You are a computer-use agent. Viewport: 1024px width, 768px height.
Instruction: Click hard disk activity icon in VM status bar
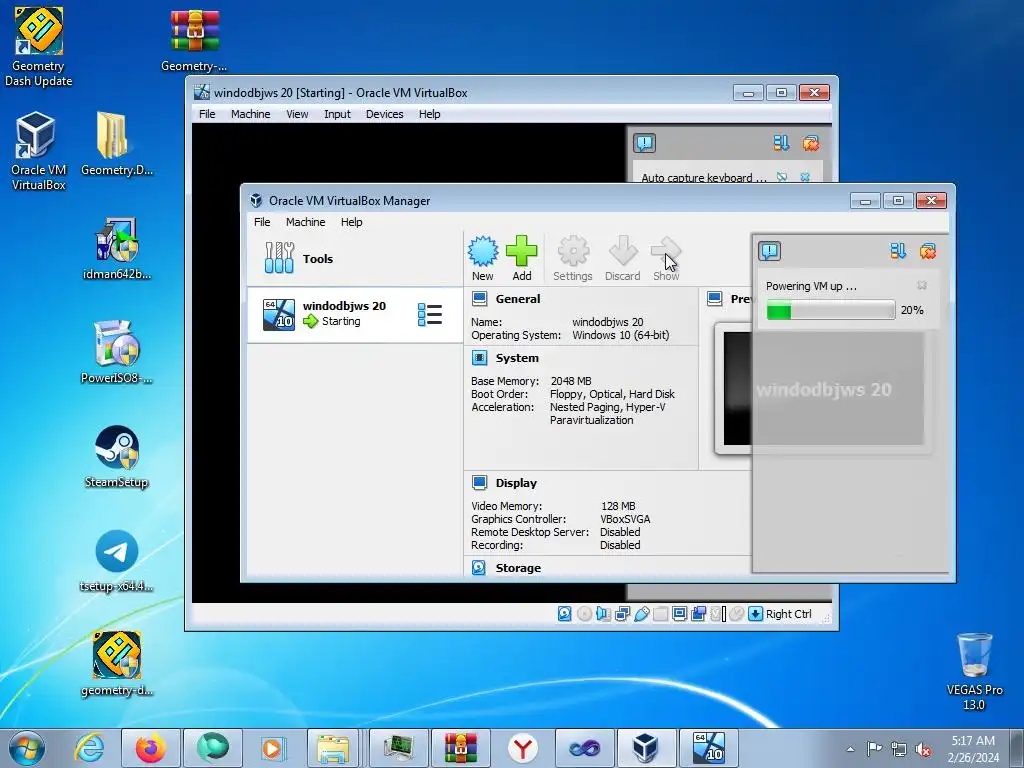coord(565,614)
